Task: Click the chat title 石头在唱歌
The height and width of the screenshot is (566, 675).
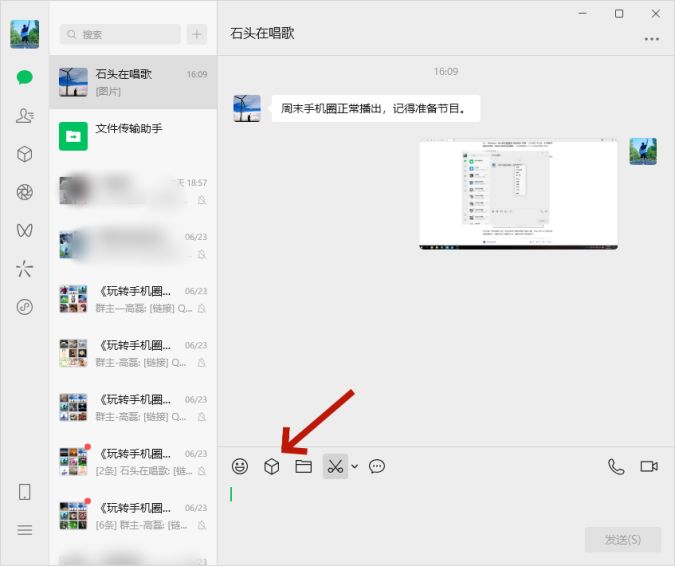Action: pyautogui.click(x=262, y=34)
